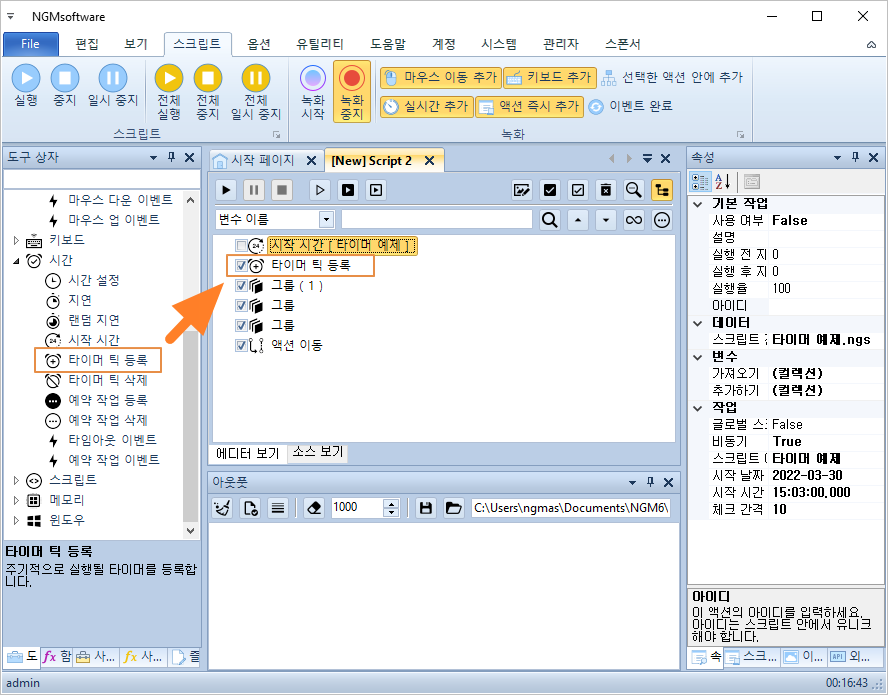
Task: Click the blue 중지 stop button
Action: [65, 86]
